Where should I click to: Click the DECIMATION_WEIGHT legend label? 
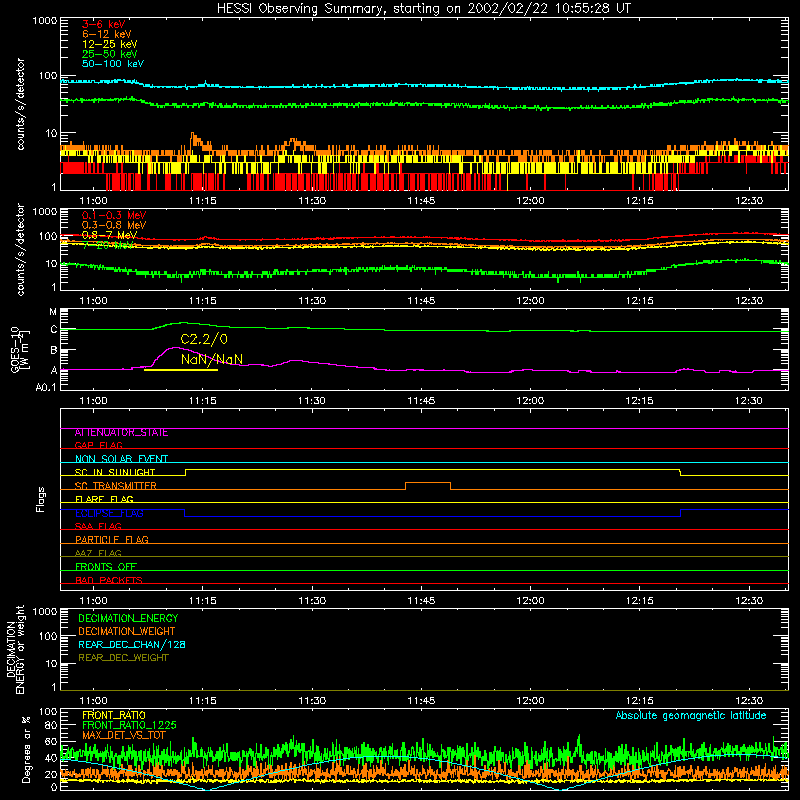coord(127,632)
